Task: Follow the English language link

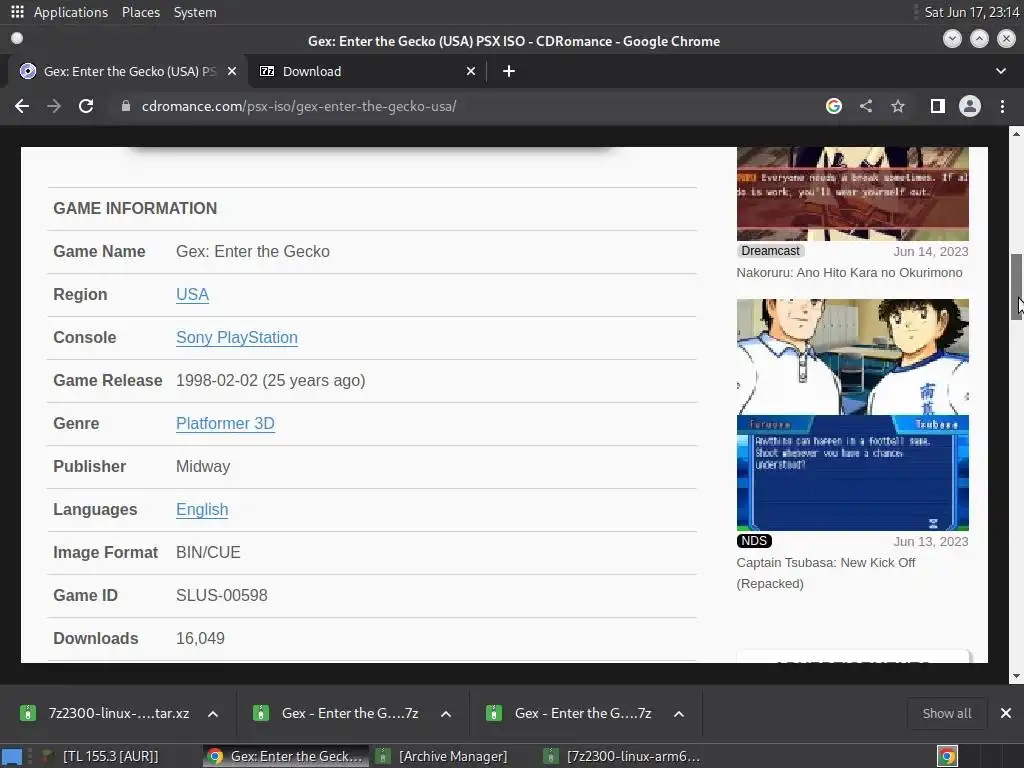Action: (x=202, y=510)
